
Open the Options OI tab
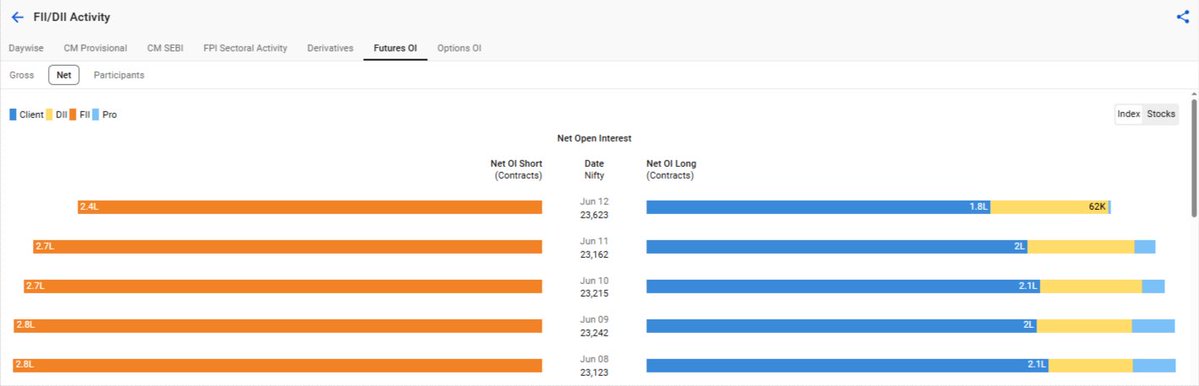point(459,48)
